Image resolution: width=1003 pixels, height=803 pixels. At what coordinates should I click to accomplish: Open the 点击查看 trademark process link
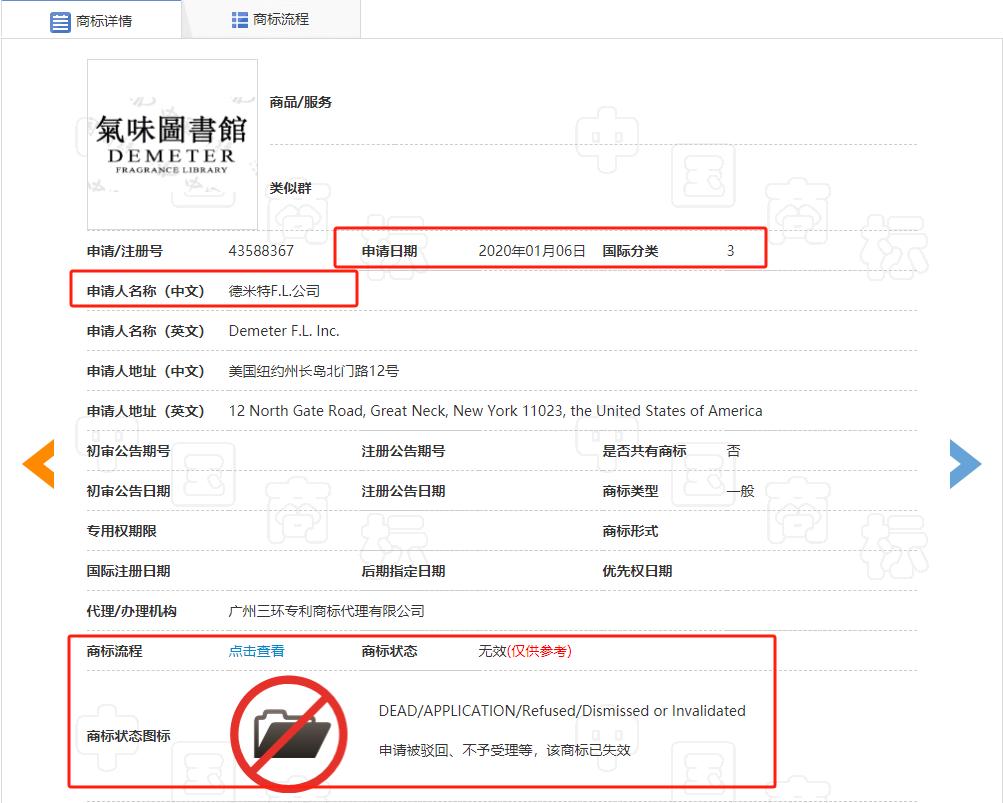click(256, 651)
